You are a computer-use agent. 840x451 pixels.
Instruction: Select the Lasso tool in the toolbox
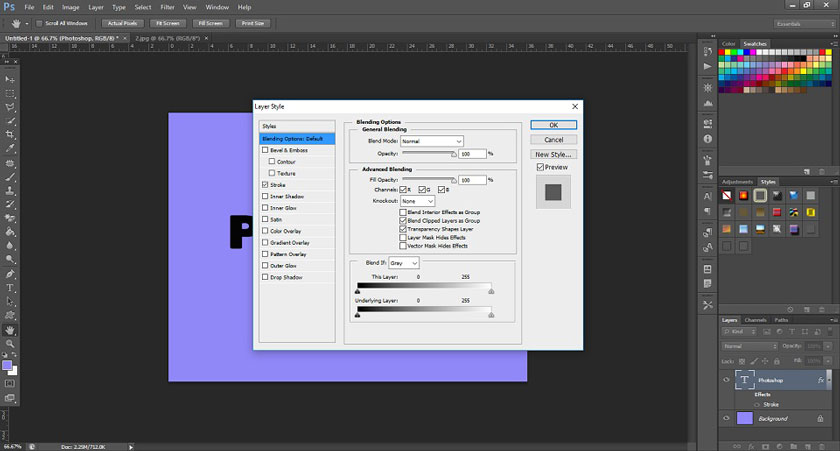coord(10,107)
